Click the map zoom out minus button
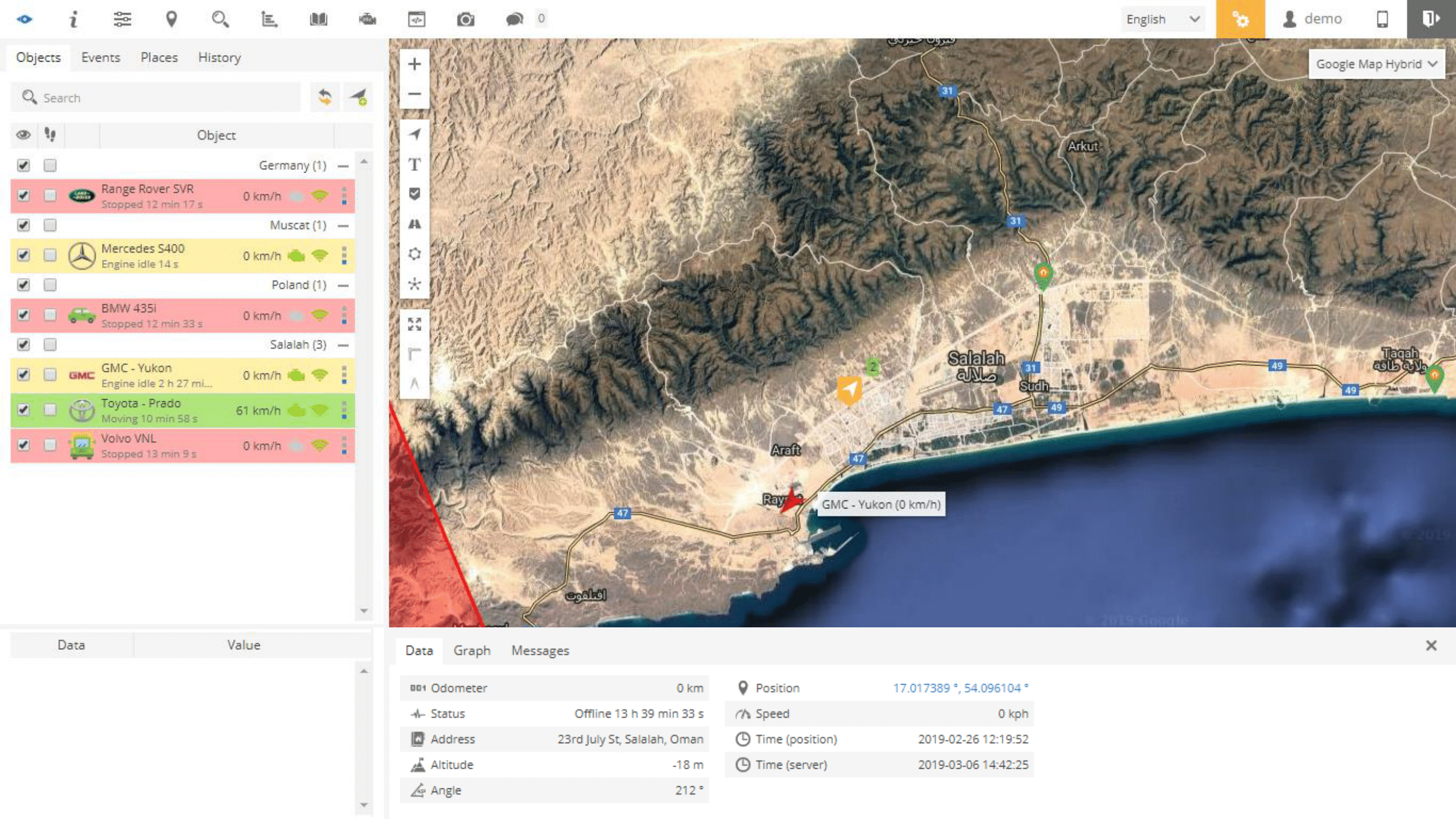Image resolution: width=1456 pixels, height=819 pixels. pos(414,94)
